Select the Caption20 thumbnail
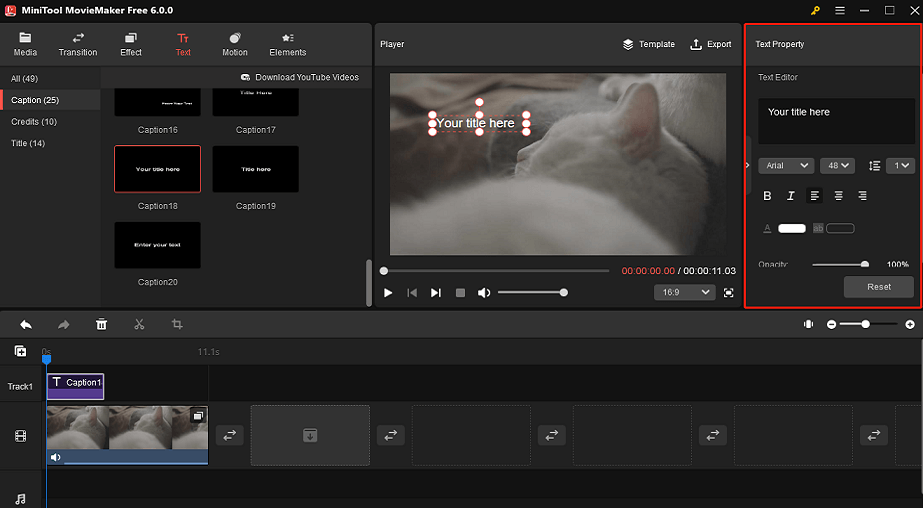 (157, 246)
